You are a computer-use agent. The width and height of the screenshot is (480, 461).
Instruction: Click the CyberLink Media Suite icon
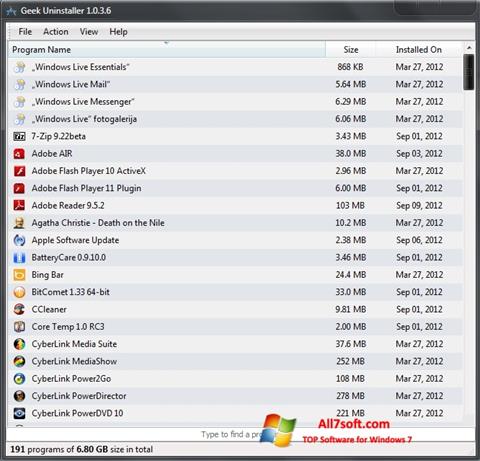(x=19, y=344)
